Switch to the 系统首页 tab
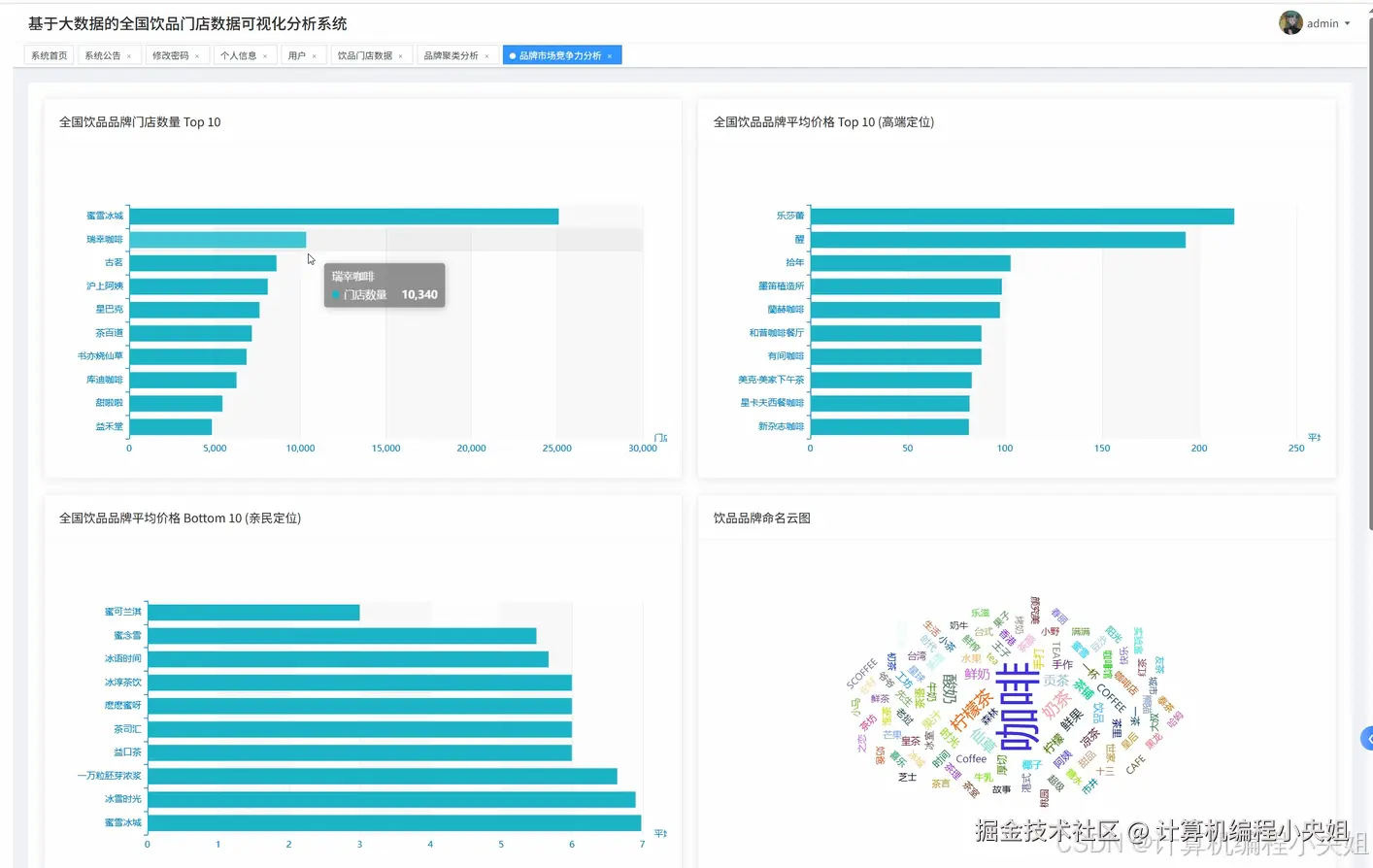Viewport: 1373px width, 868px height. 49,55
